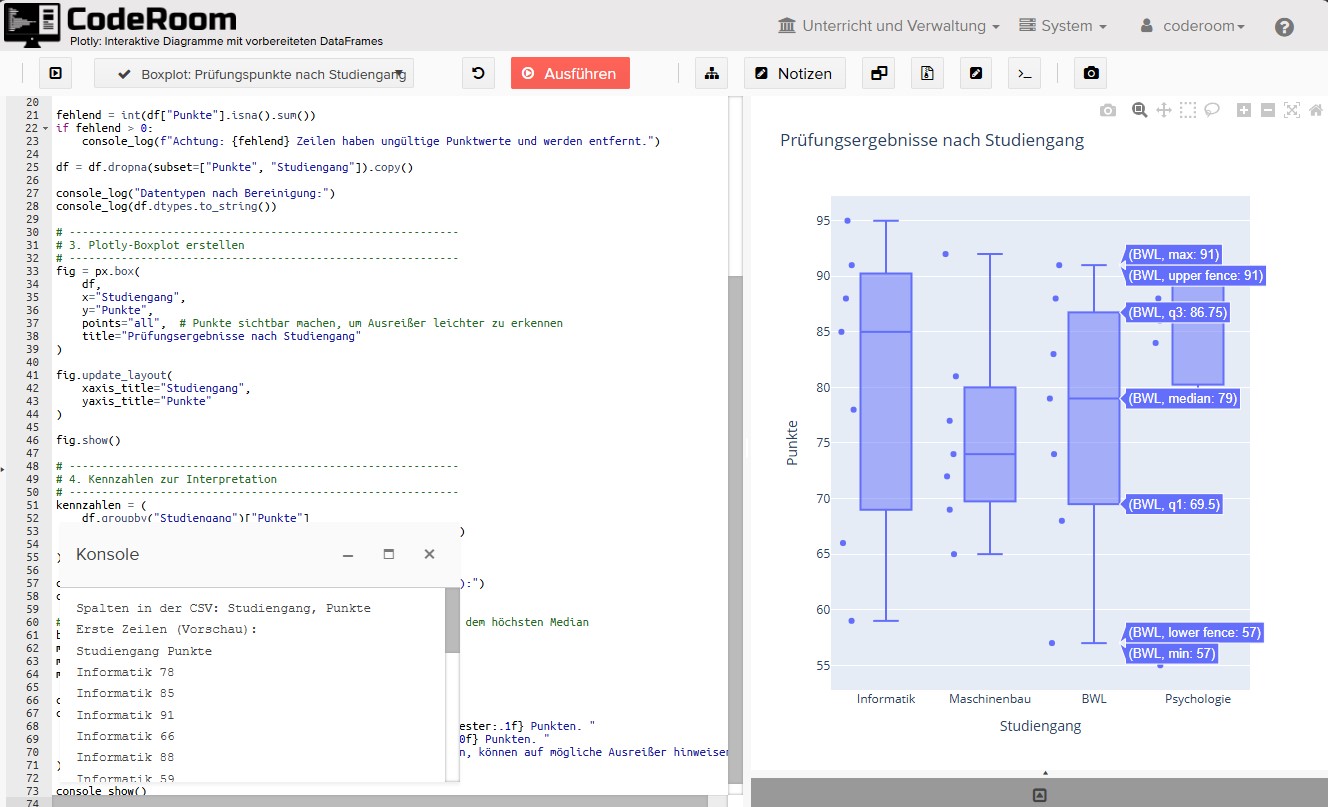
Task: Minimize the Konsole window
Action: 348,554
